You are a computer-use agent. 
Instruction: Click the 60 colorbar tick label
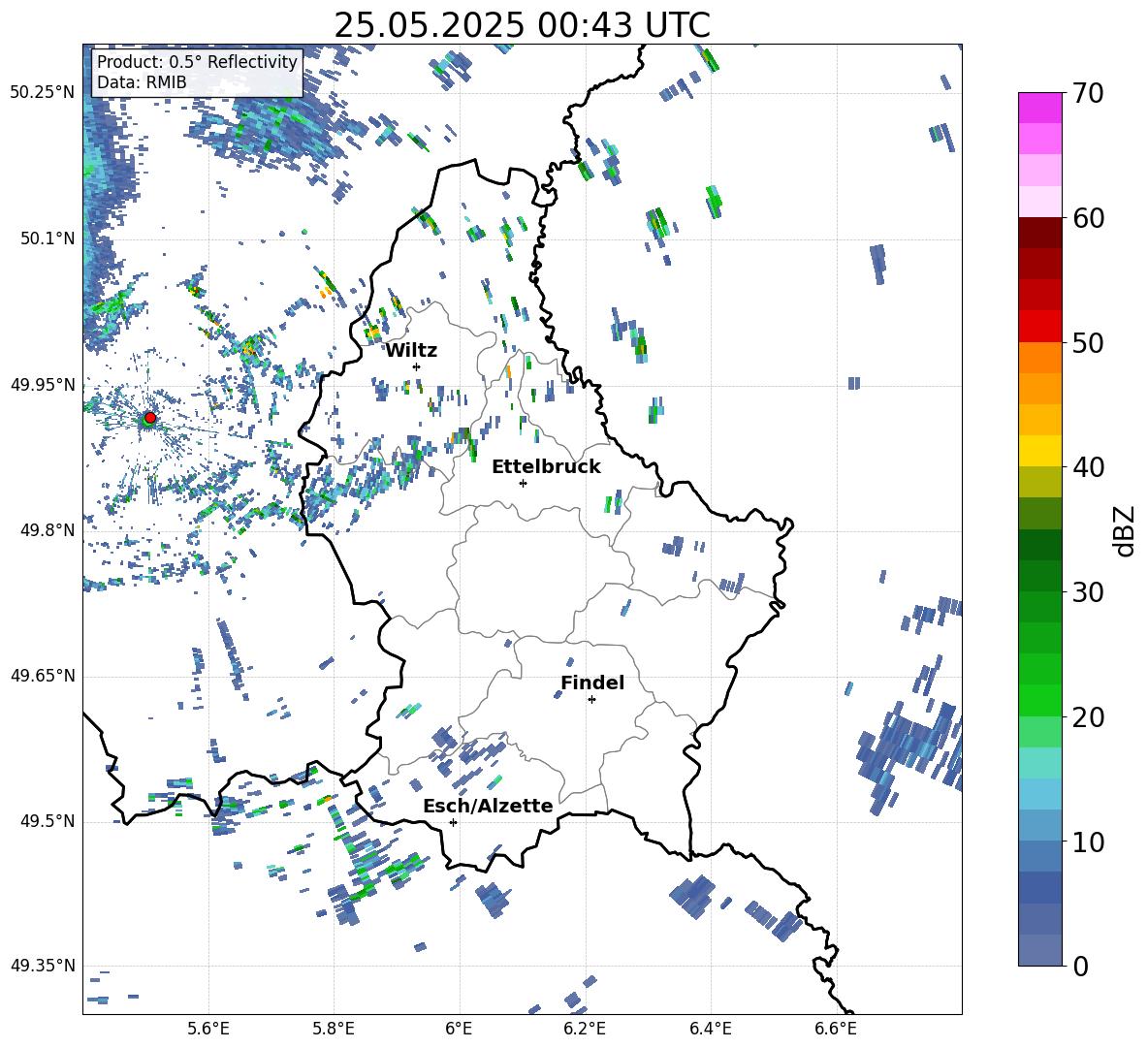point(1088,218)
